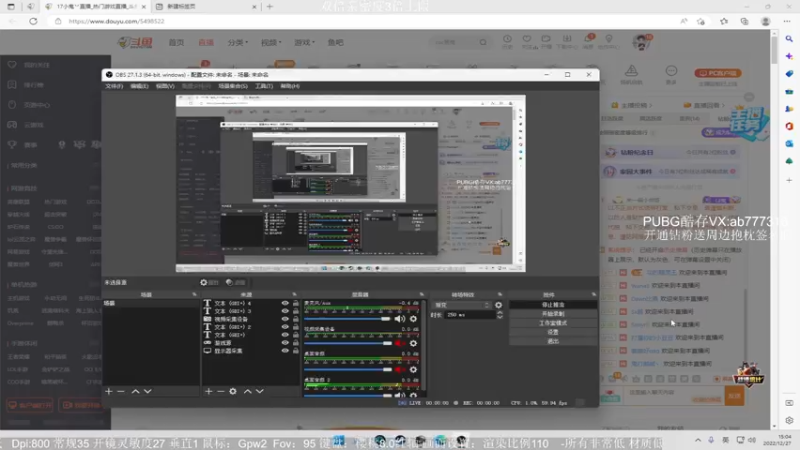
Task: Open the 工具(T) menu in OBS
Action: (x=264, y=86)
